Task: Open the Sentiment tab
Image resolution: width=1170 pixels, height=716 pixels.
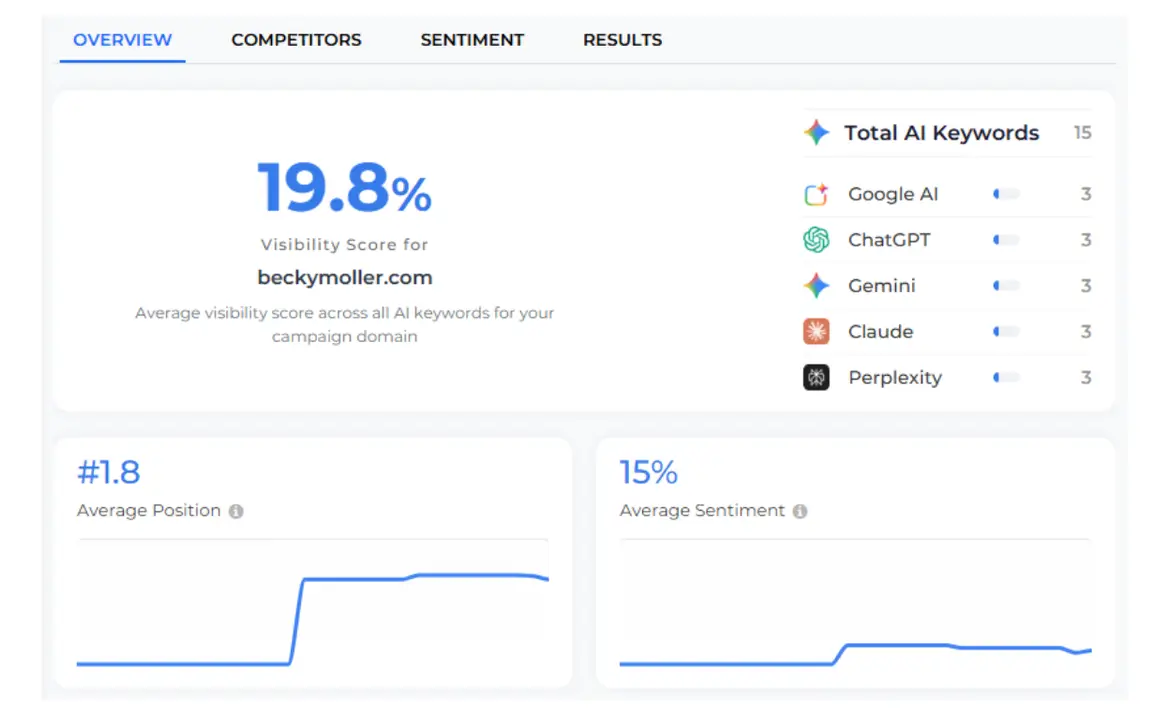Action: pos(472,40)
